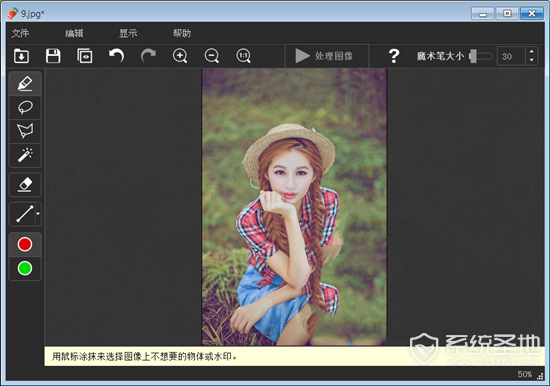
Task: Expand the line tool dropdown arrow
Action: (38, 214)
